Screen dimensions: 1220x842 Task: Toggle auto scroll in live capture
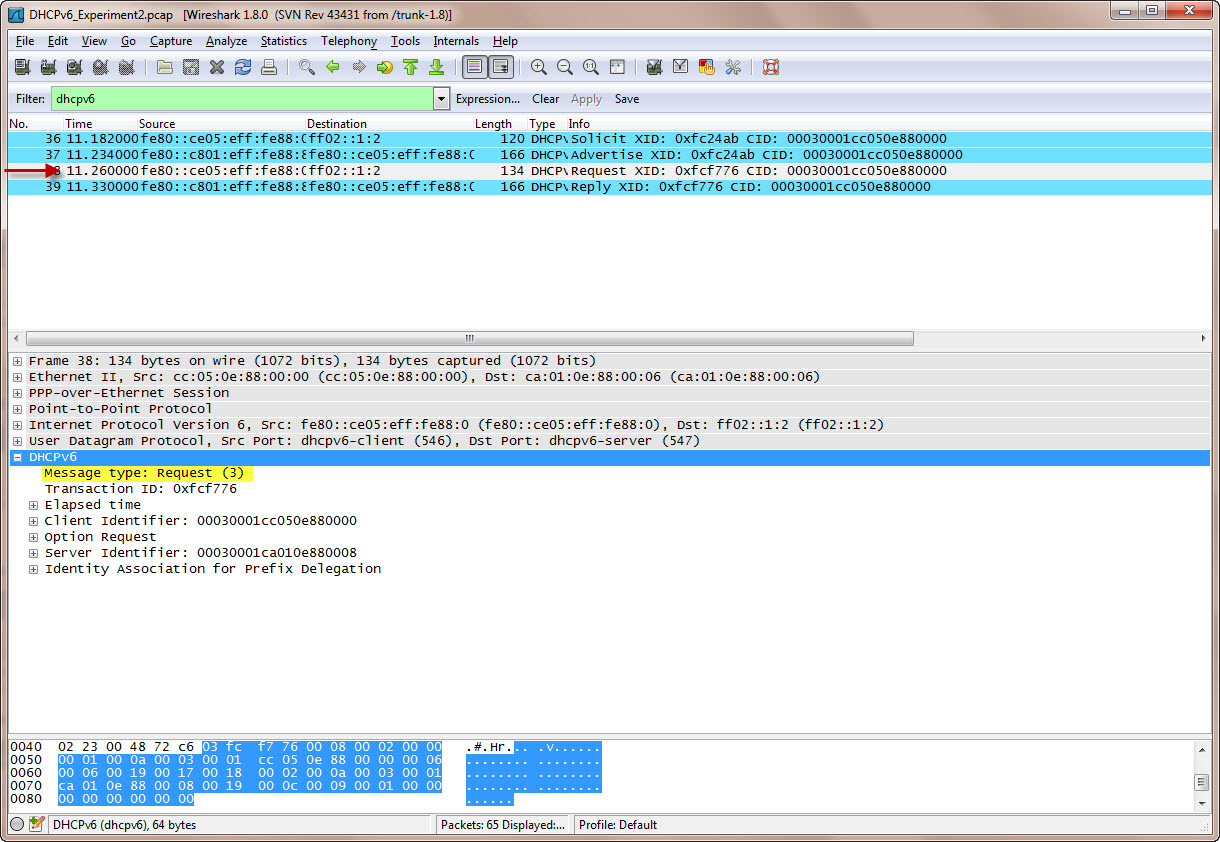coord(500,67)
